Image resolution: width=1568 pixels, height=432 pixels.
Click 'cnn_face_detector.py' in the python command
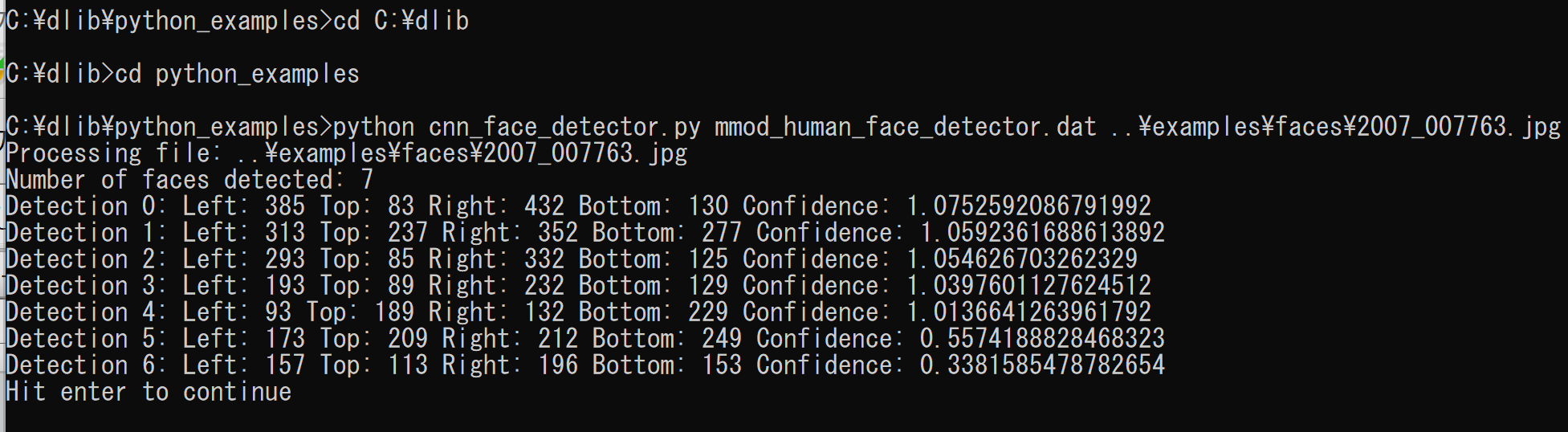click(564, 127)
